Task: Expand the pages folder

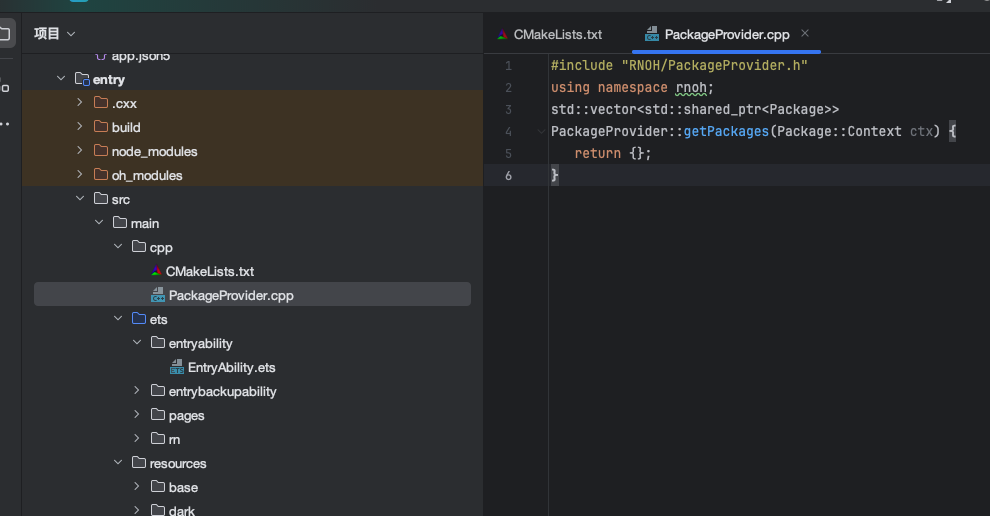Action: (136, 415)
